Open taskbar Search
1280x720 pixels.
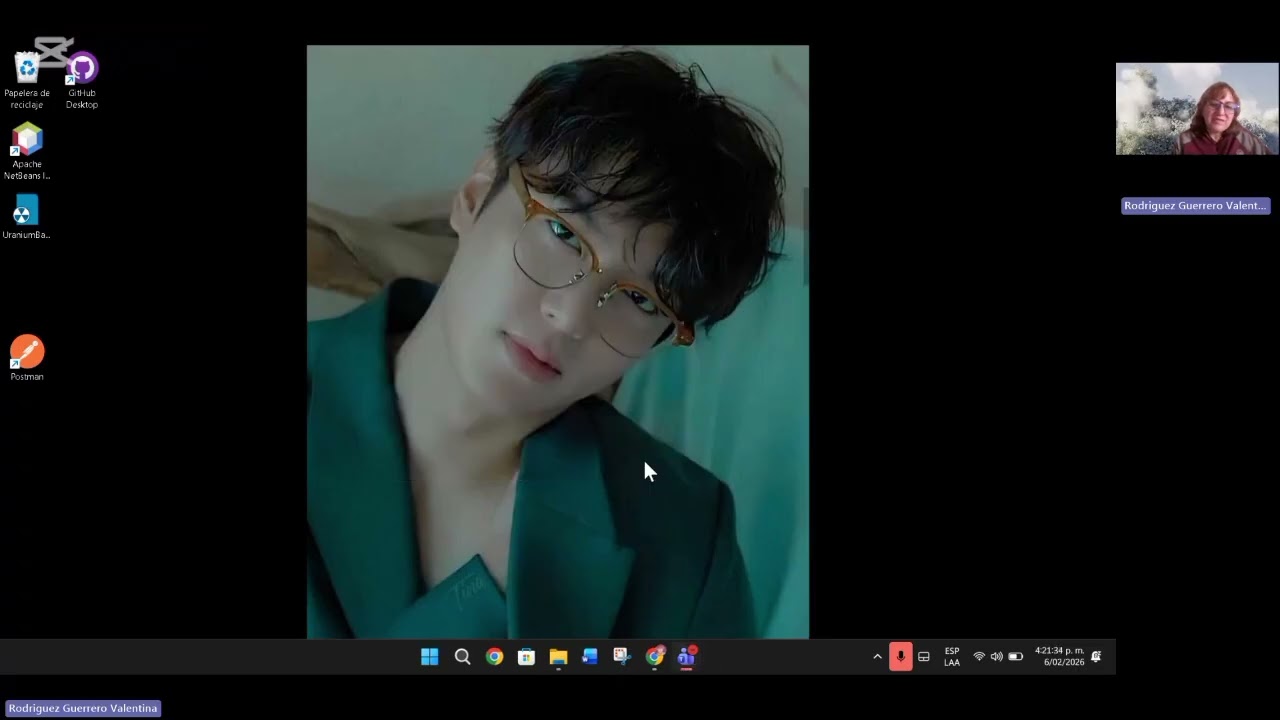(462, 657)
